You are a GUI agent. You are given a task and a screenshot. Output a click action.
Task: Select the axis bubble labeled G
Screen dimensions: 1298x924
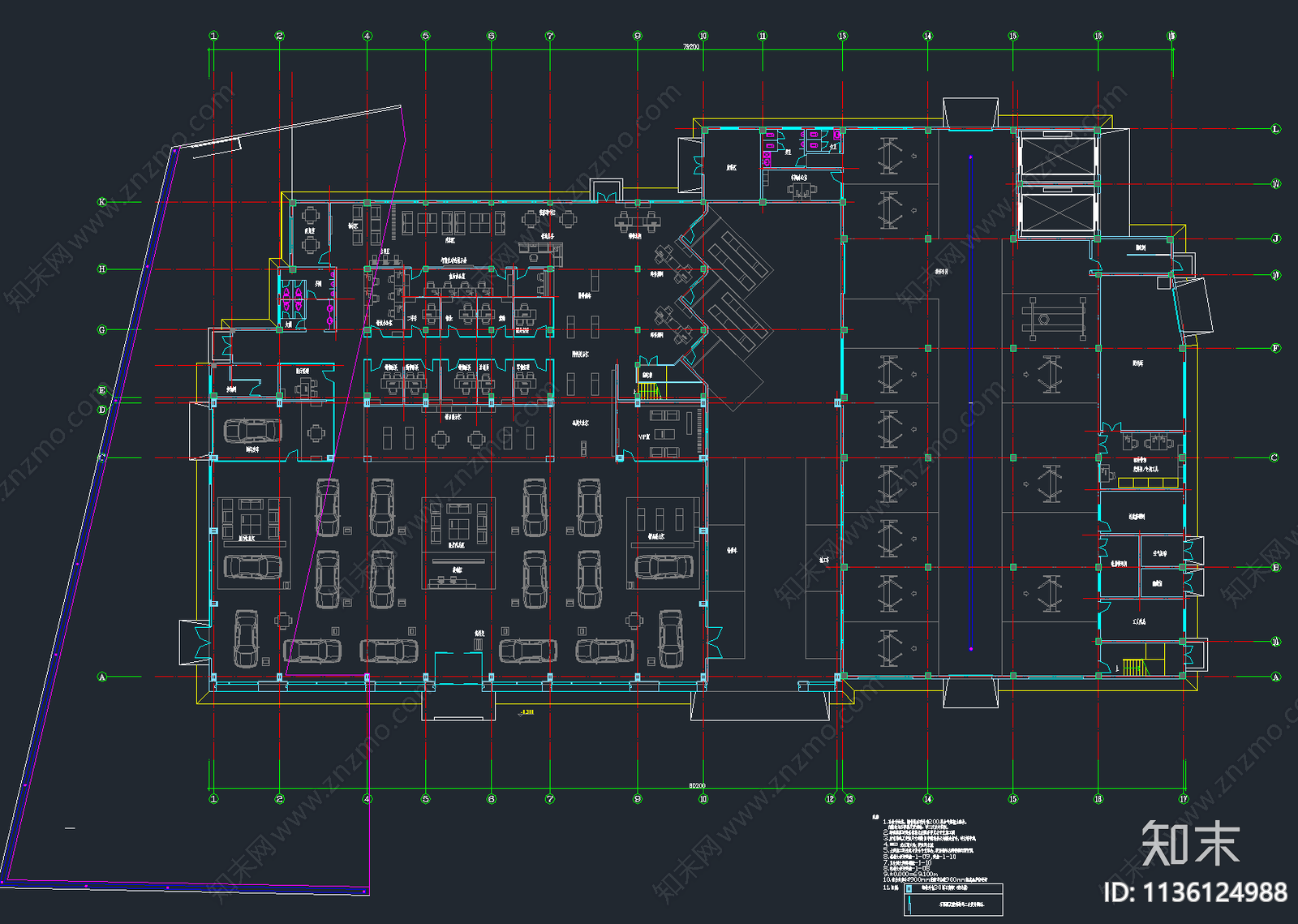point(102,330)
